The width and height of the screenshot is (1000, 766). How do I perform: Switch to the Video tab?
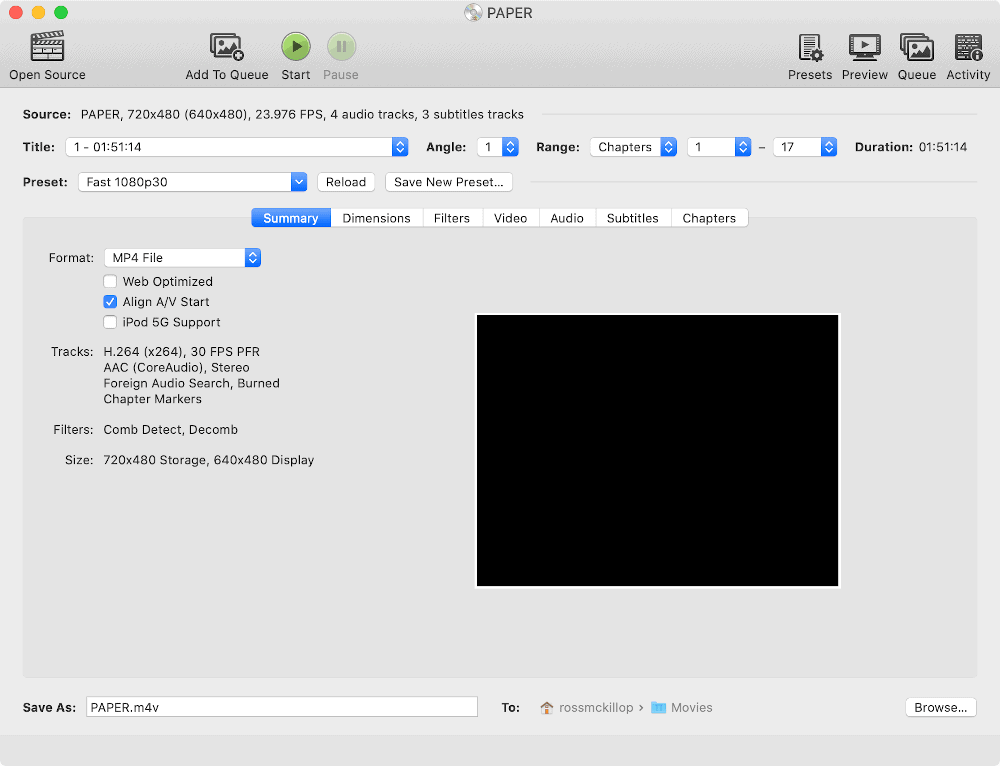[510, 218]
